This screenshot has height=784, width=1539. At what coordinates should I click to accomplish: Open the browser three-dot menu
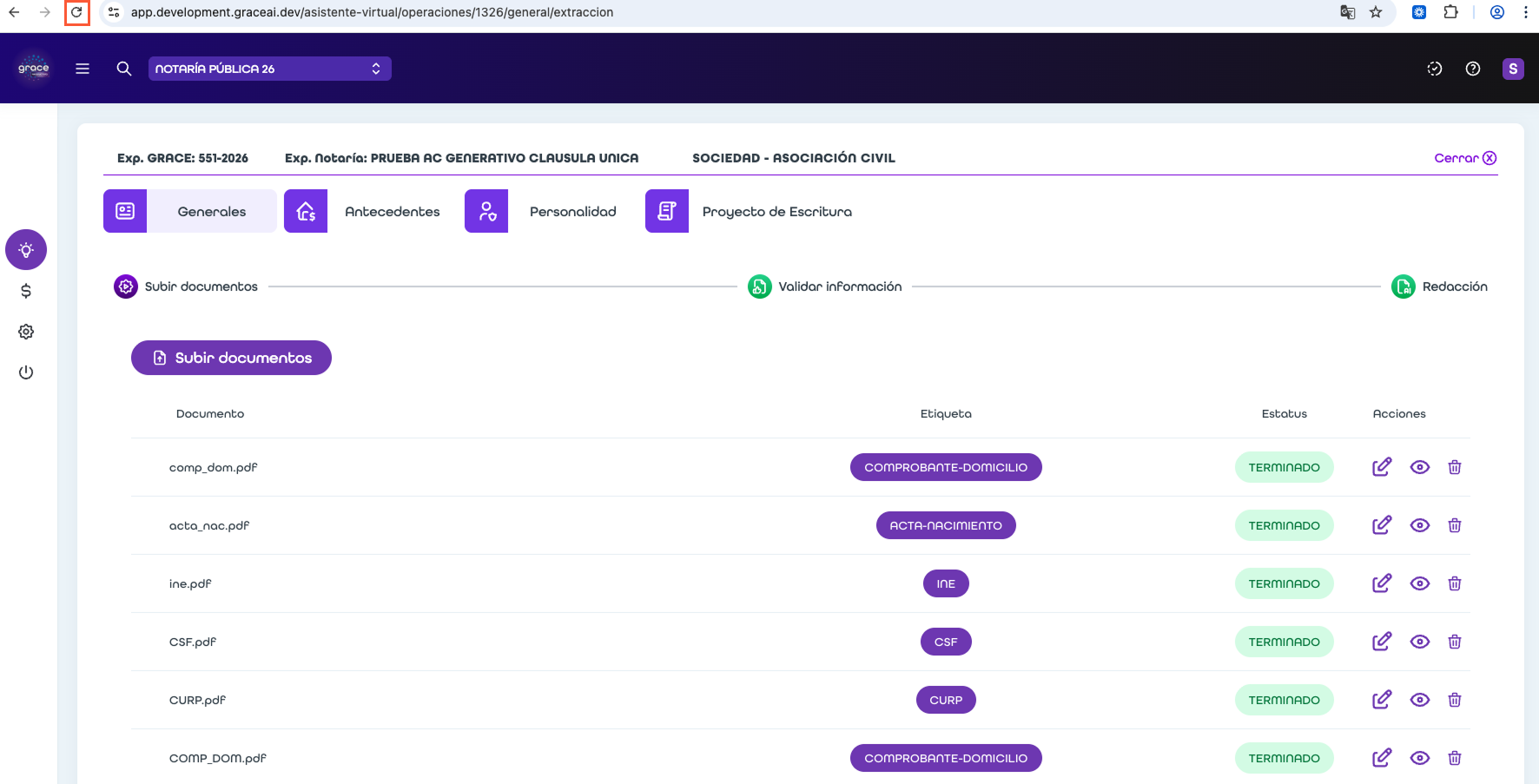click(1526, 12)
